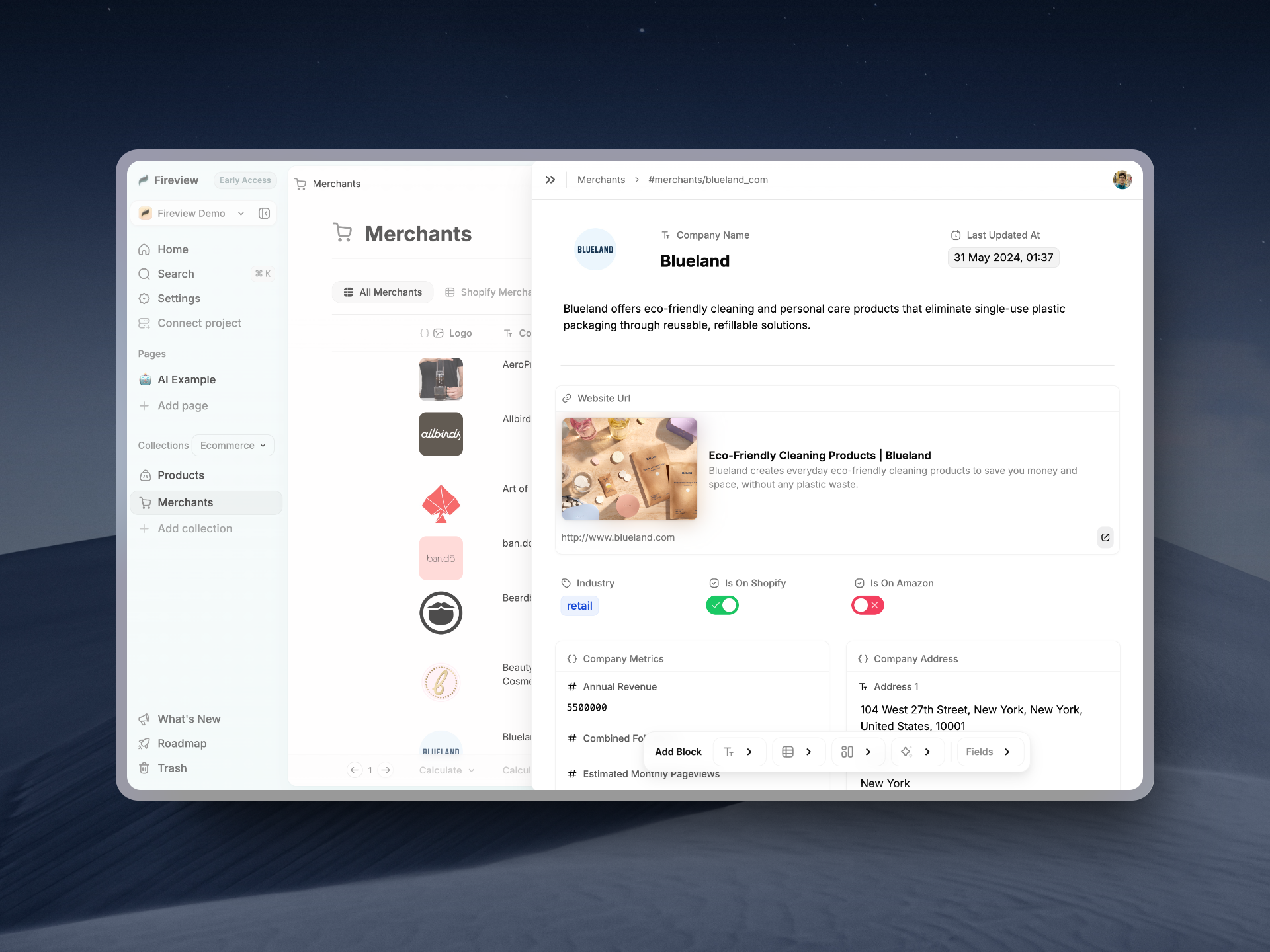
Task: Go to next page arrow in pagination
Action: point(386,770)
